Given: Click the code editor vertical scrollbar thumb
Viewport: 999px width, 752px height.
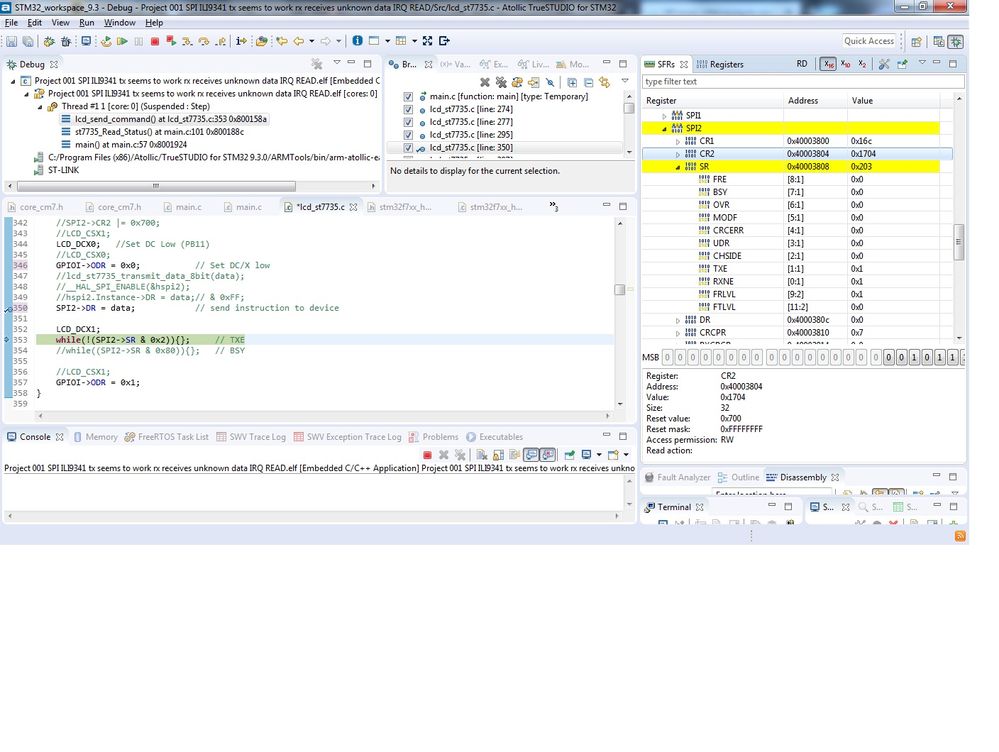Looking at the screenshot, I should point(619,289).
